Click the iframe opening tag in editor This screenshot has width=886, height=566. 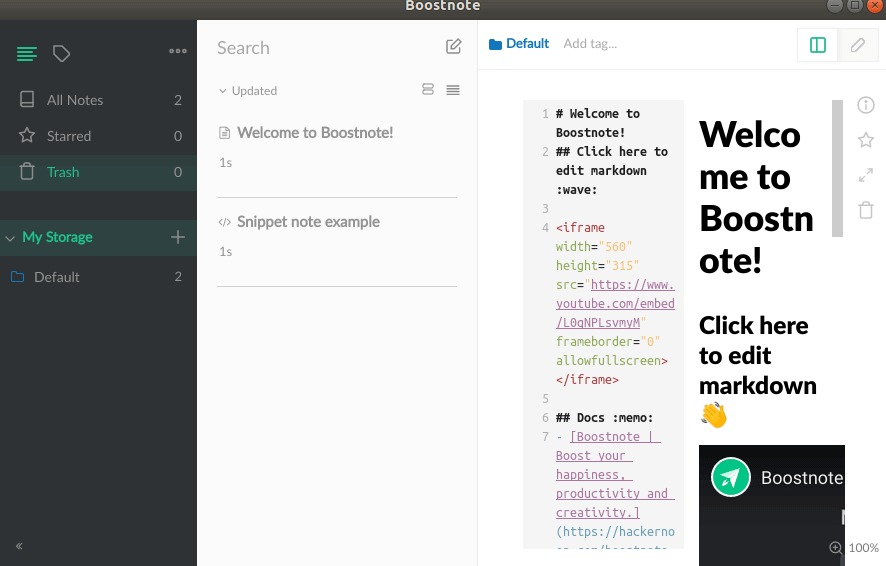(580, 228)
